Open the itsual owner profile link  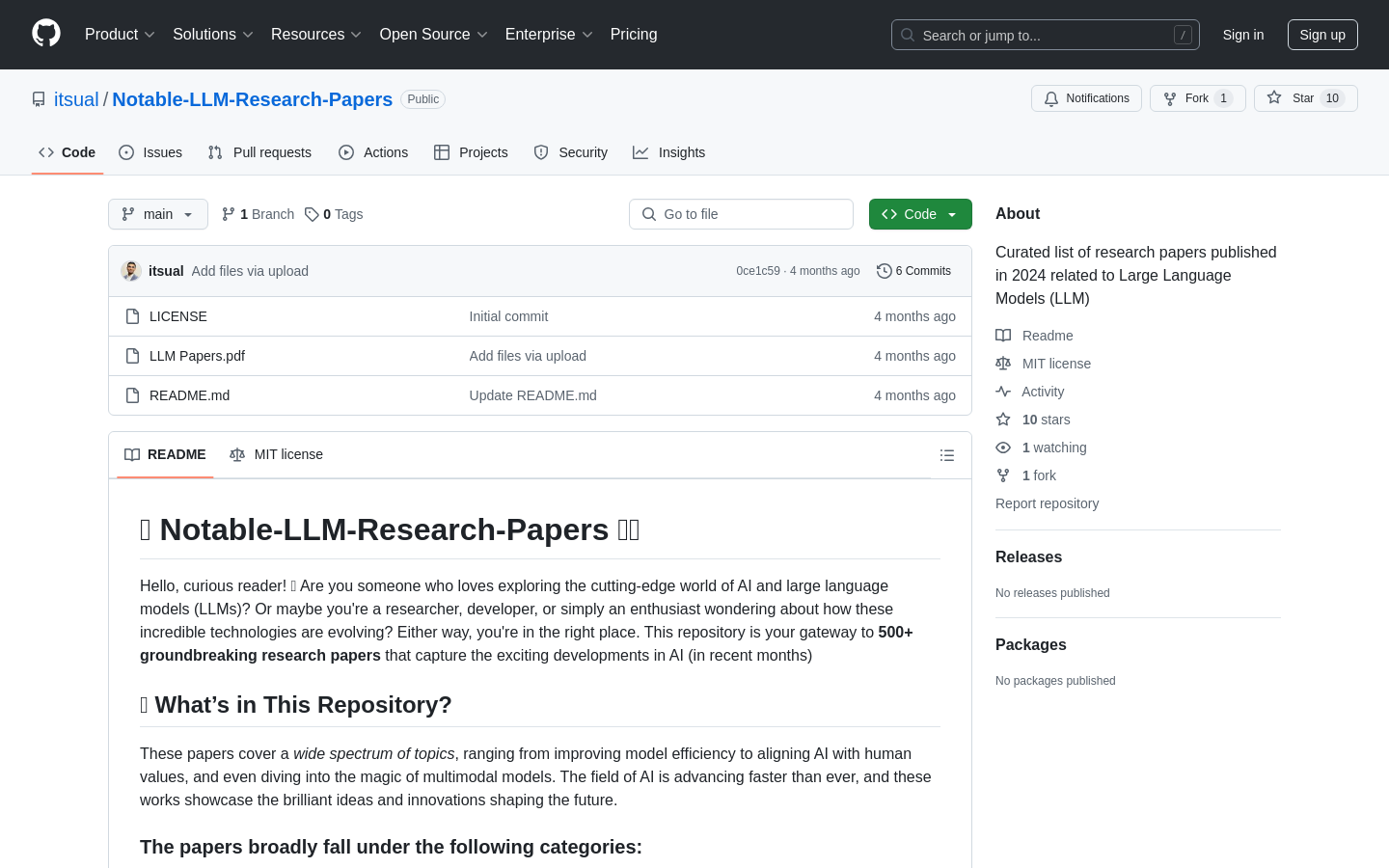point(76,99)
